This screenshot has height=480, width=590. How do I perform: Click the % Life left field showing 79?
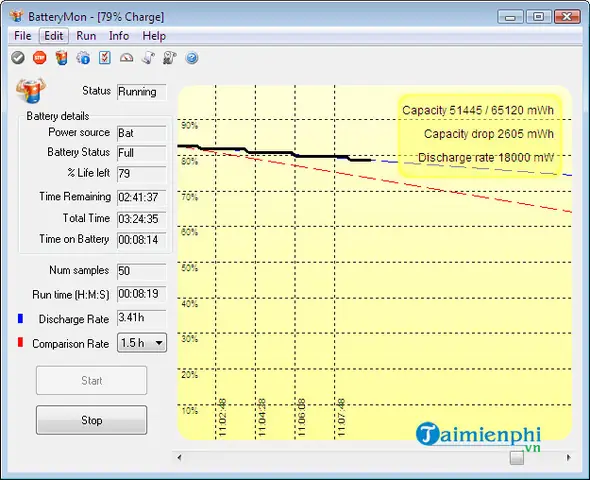tap(141, 173)
